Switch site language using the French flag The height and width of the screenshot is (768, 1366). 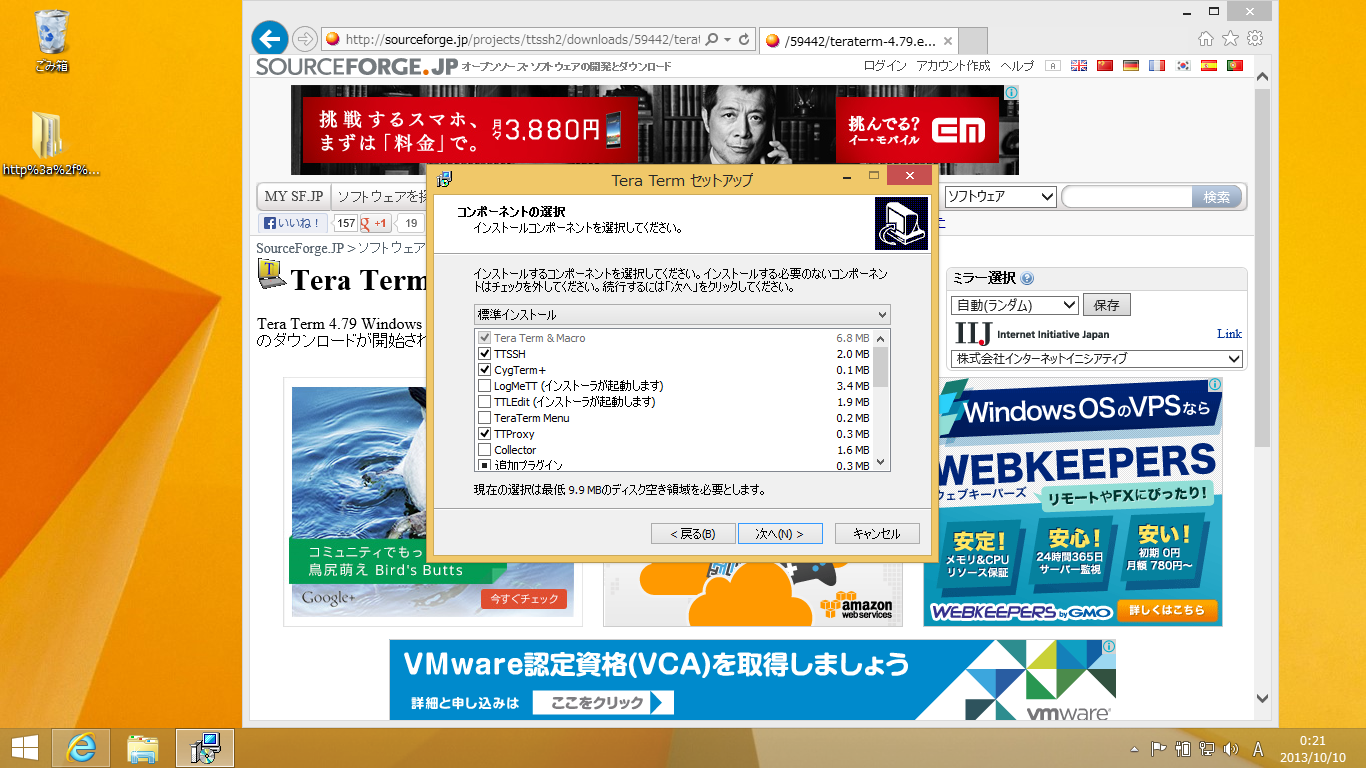point(1157,66)
